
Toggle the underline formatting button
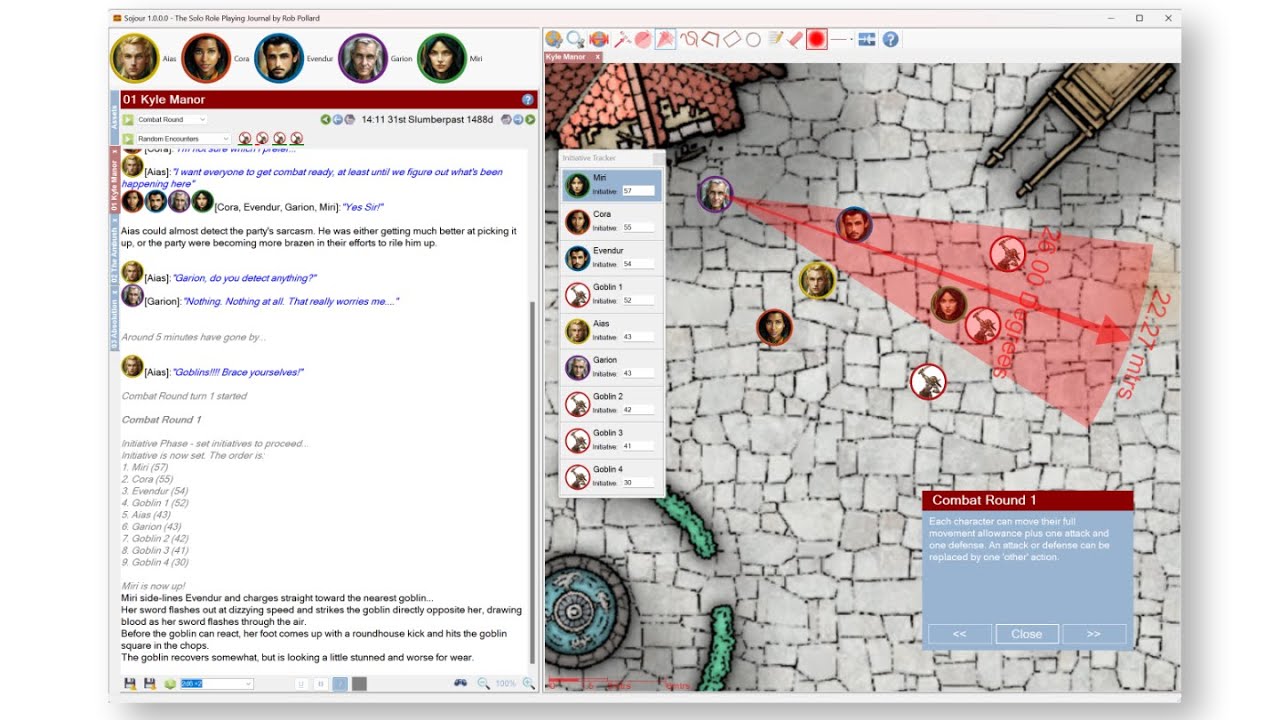coord(301,684)
